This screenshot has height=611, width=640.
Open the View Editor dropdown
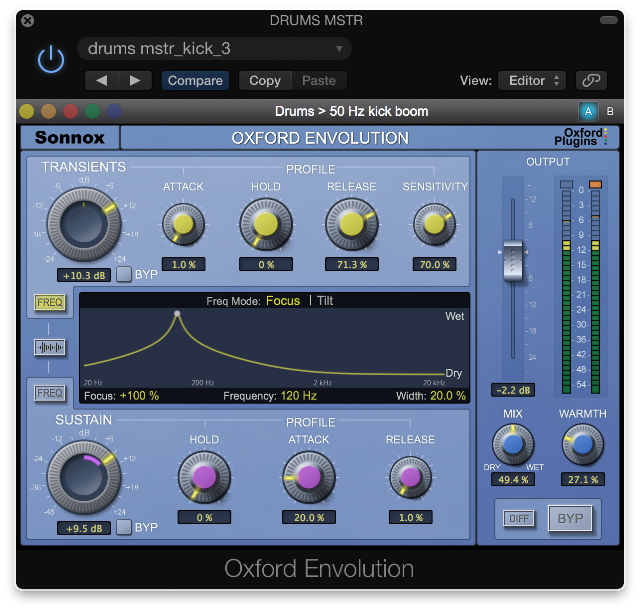pyautogui.click(x=532, y=80)
